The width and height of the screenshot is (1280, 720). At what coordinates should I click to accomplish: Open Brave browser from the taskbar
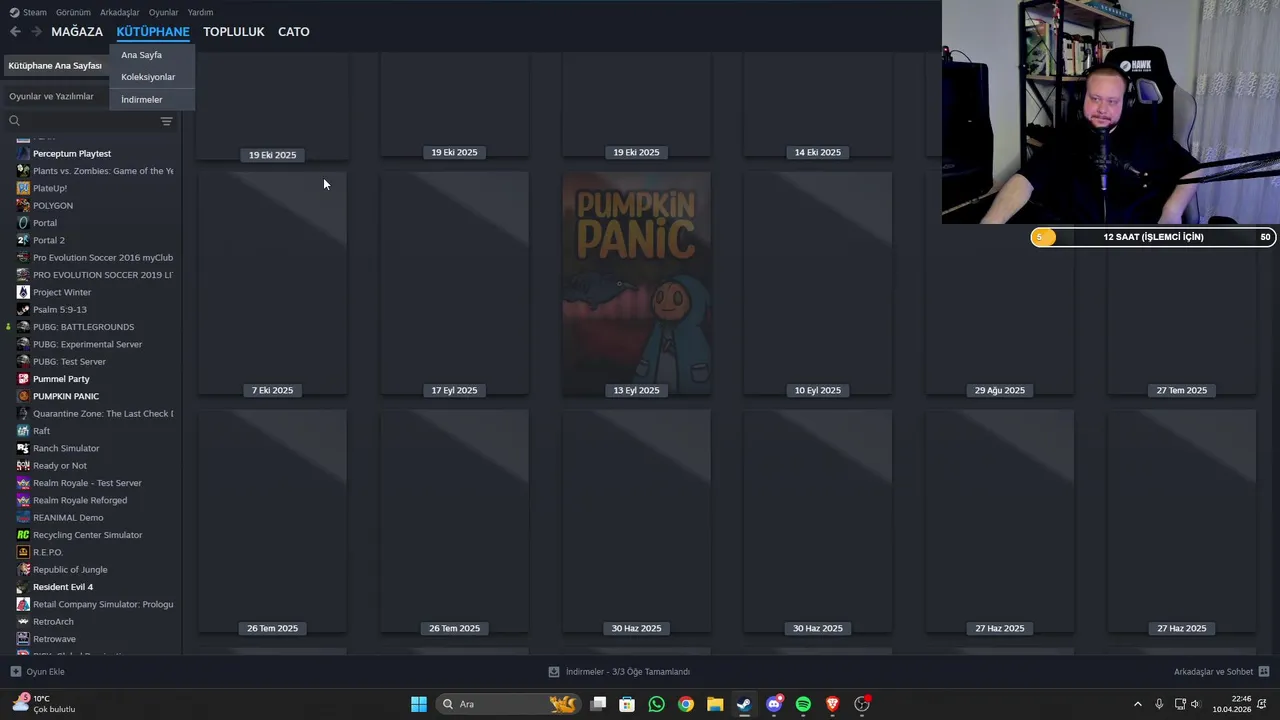point(832,704)
